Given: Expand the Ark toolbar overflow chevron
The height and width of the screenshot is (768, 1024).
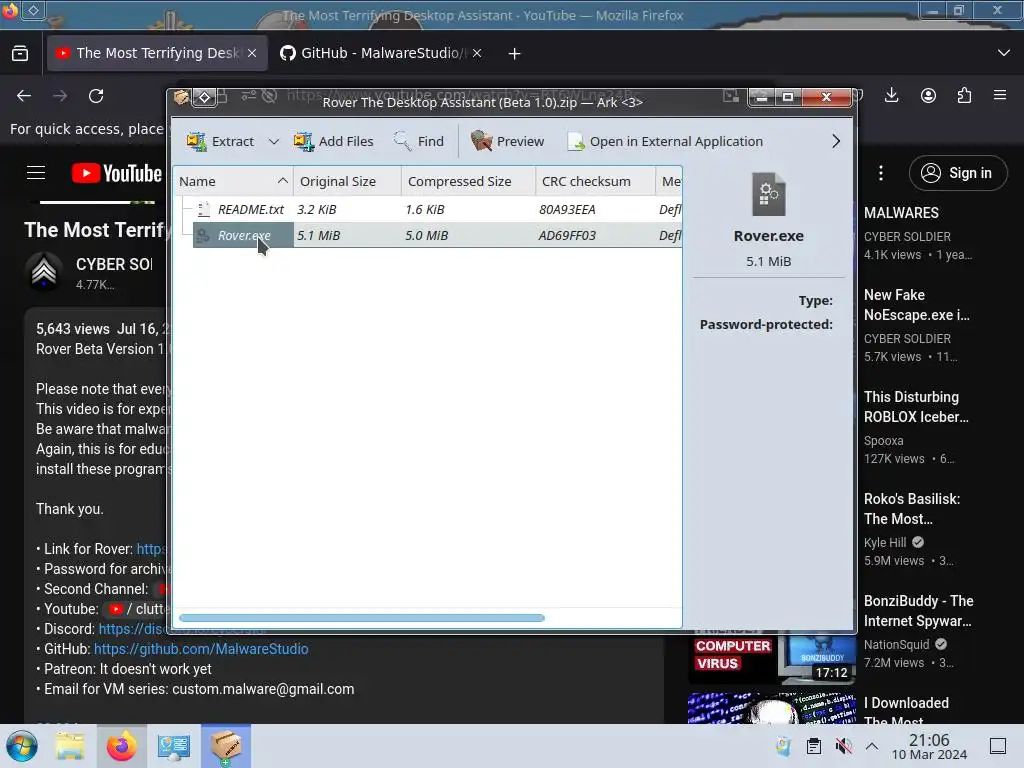Looking at the screenshot, I should pyautogui.click(x=836, y=141).
